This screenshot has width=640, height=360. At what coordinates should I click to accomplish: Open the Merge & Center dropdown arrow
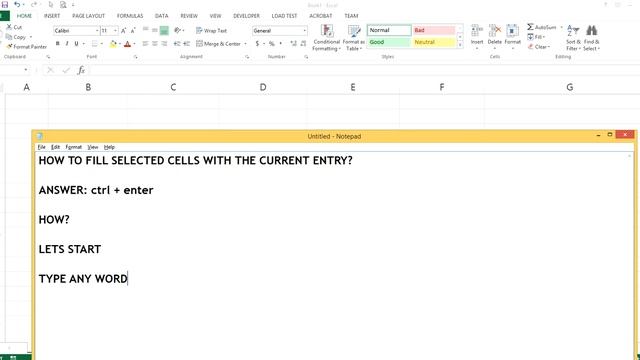[x=245, y=43]
